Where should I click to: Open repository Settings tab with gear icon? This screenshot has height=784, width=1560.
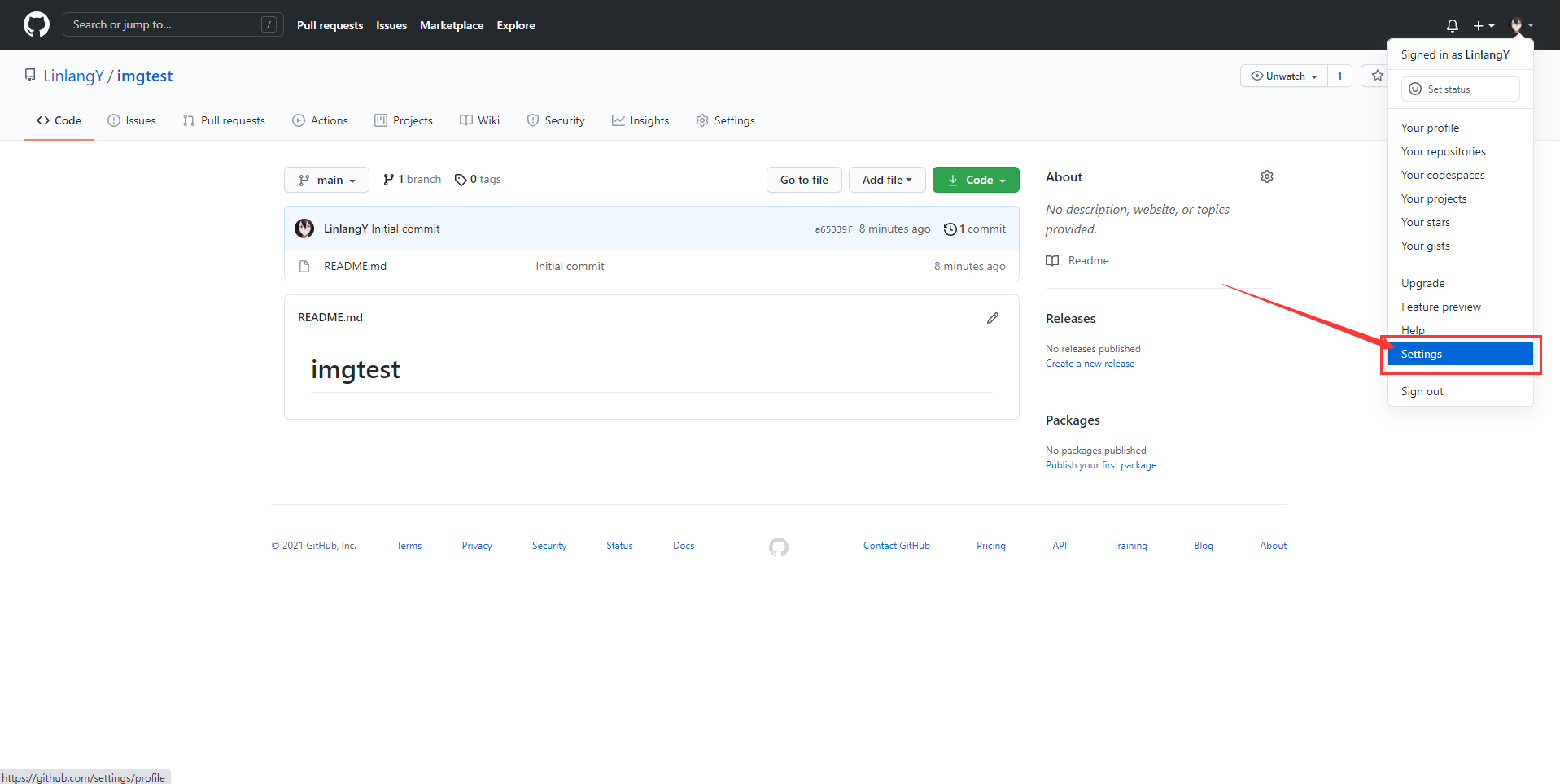coord(725,120)
